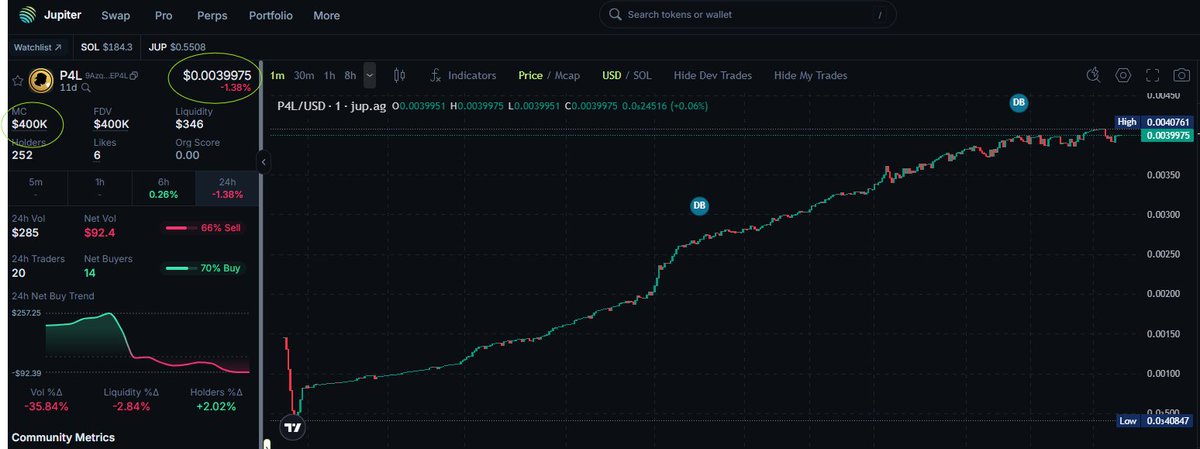Click the 24h Traders 20 value
The width and height of the screenshot is (1200, 449).
click(x=18, y=272)
